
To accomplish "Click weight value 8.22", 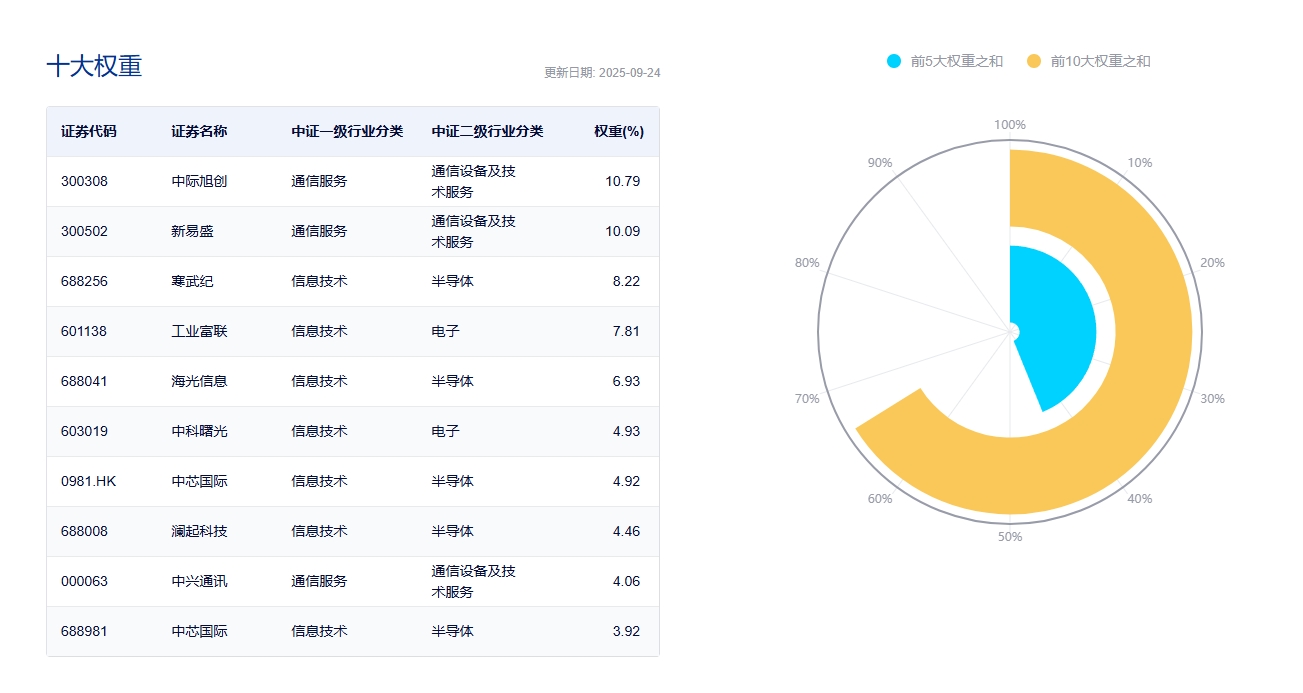I will [626, 281].
